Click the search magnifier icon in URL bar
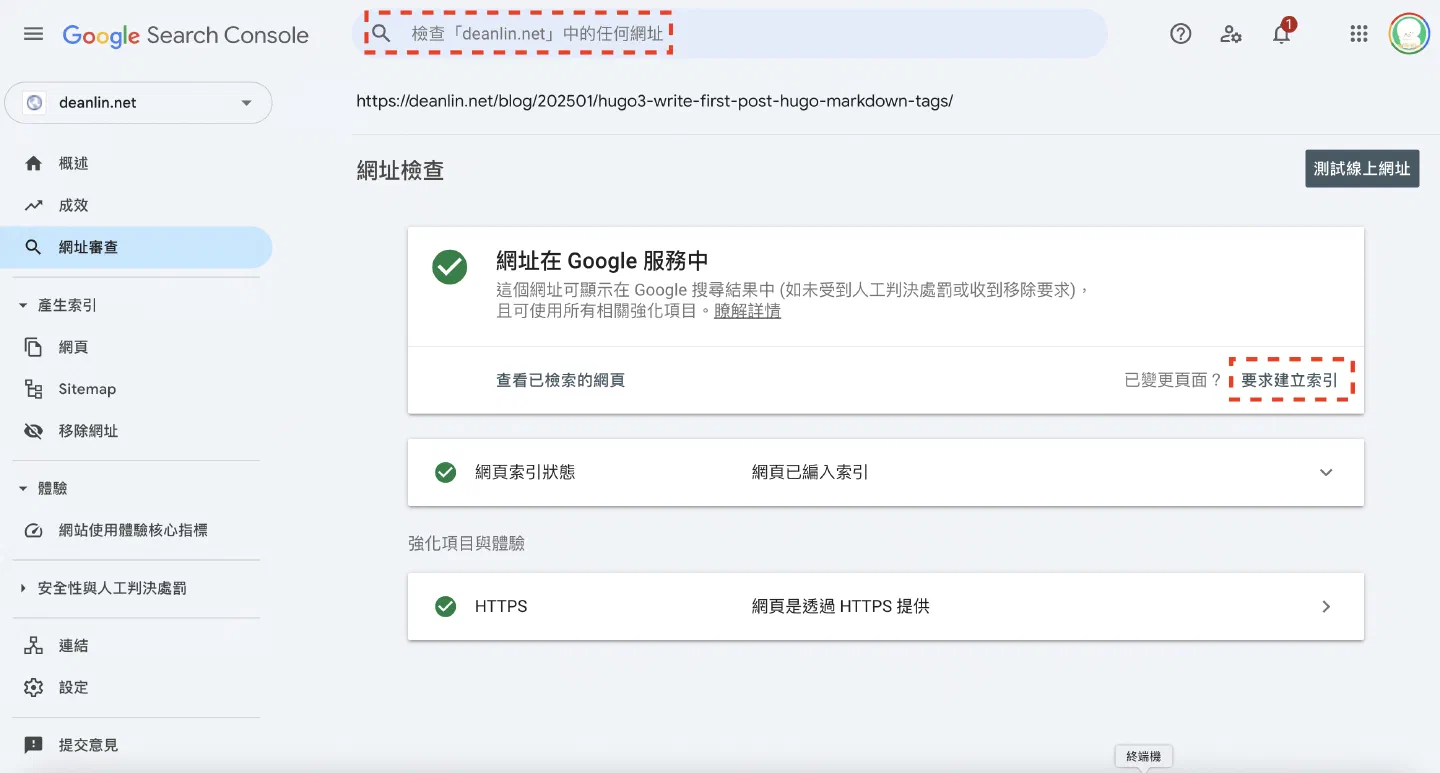Image resolution: width=1440 pixels, height=773 pixels. tap(381, 34)
